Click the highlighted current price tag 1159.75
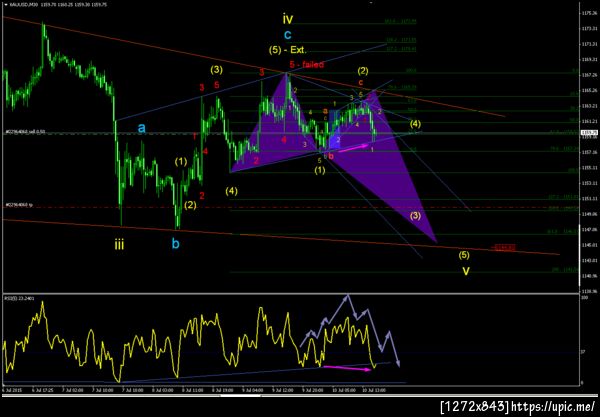 pyautogui.click(x=589, y=133)
